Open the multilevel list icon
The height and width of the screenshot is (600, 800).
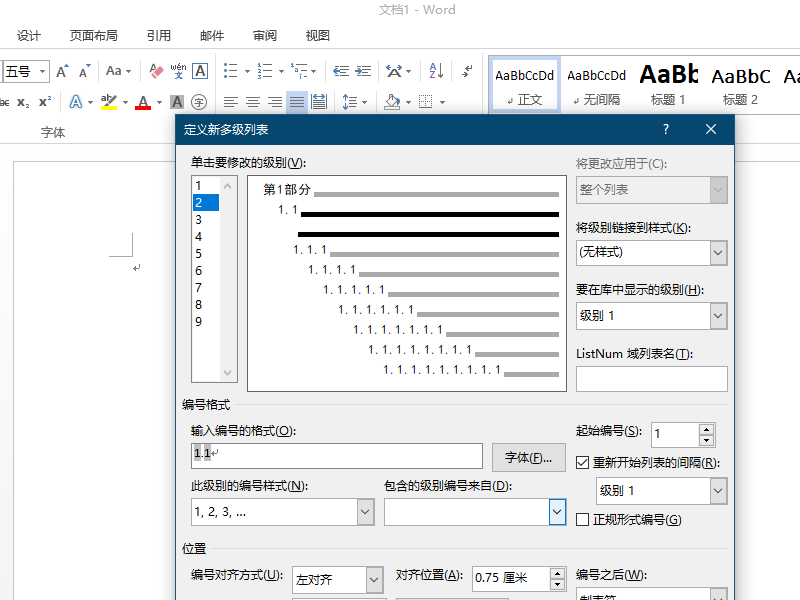point(299,71)
